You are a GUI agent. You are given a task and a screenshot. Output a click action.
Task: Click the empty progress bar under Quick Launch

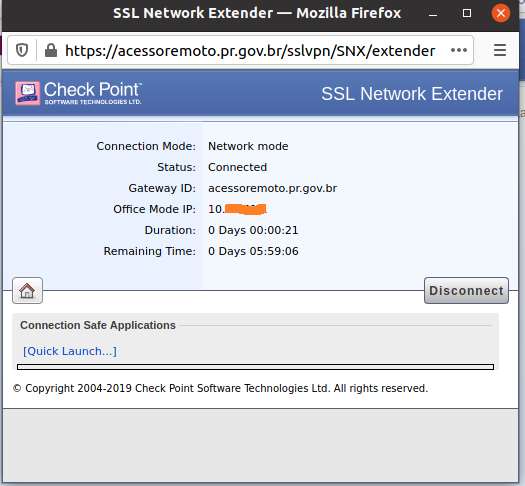255,367
